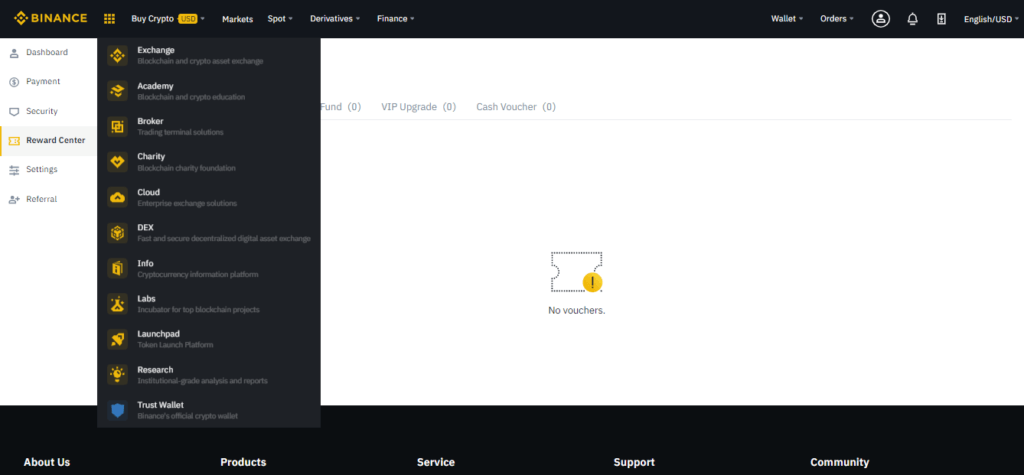Switch to the Cash Voucher tab
This screenshot has height=475, width=1024.
pyautogui.click(x=516, y=106)
